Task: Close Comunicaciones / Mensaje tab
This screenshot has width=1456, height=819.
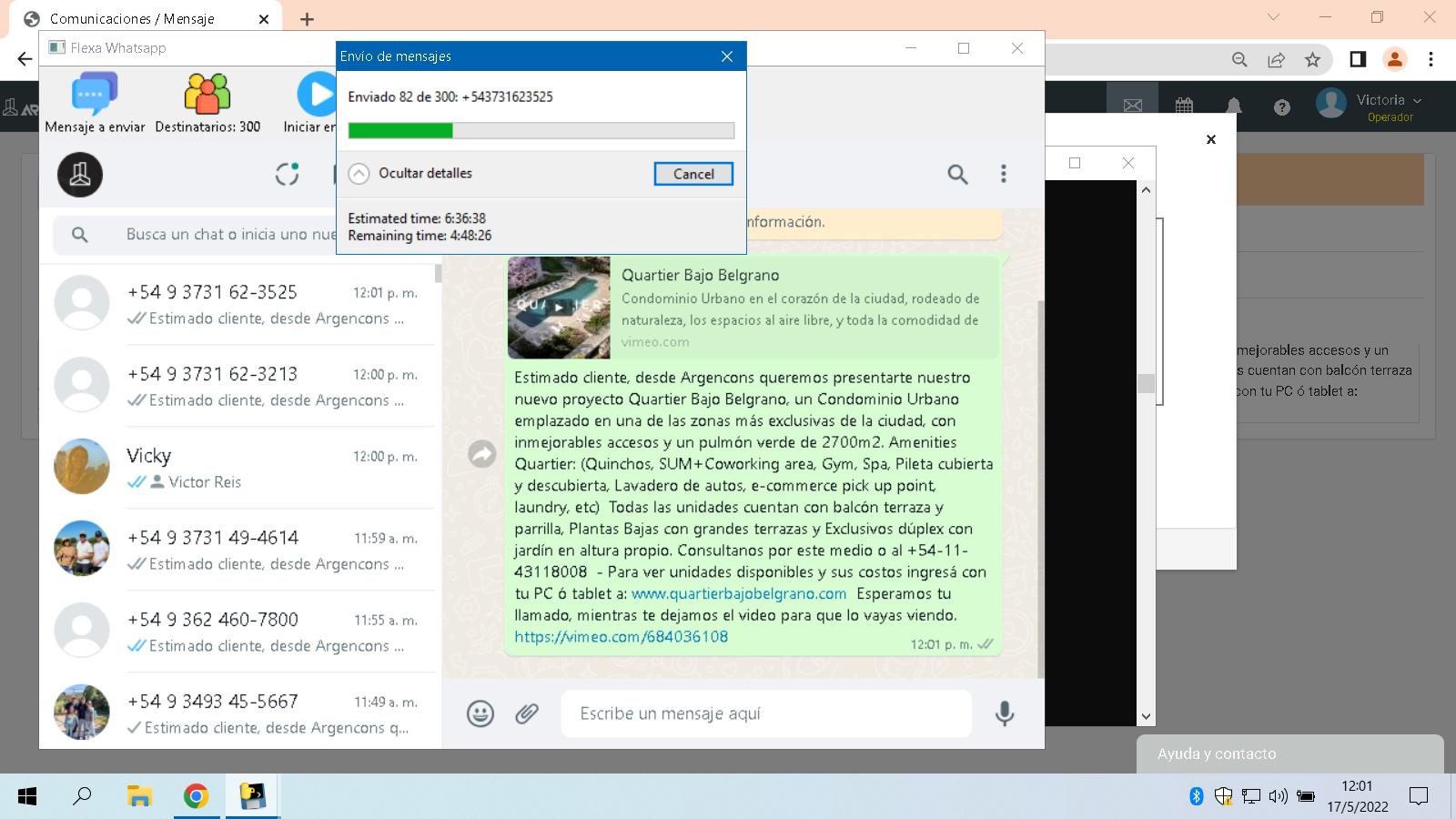Action: pos(264,19)
